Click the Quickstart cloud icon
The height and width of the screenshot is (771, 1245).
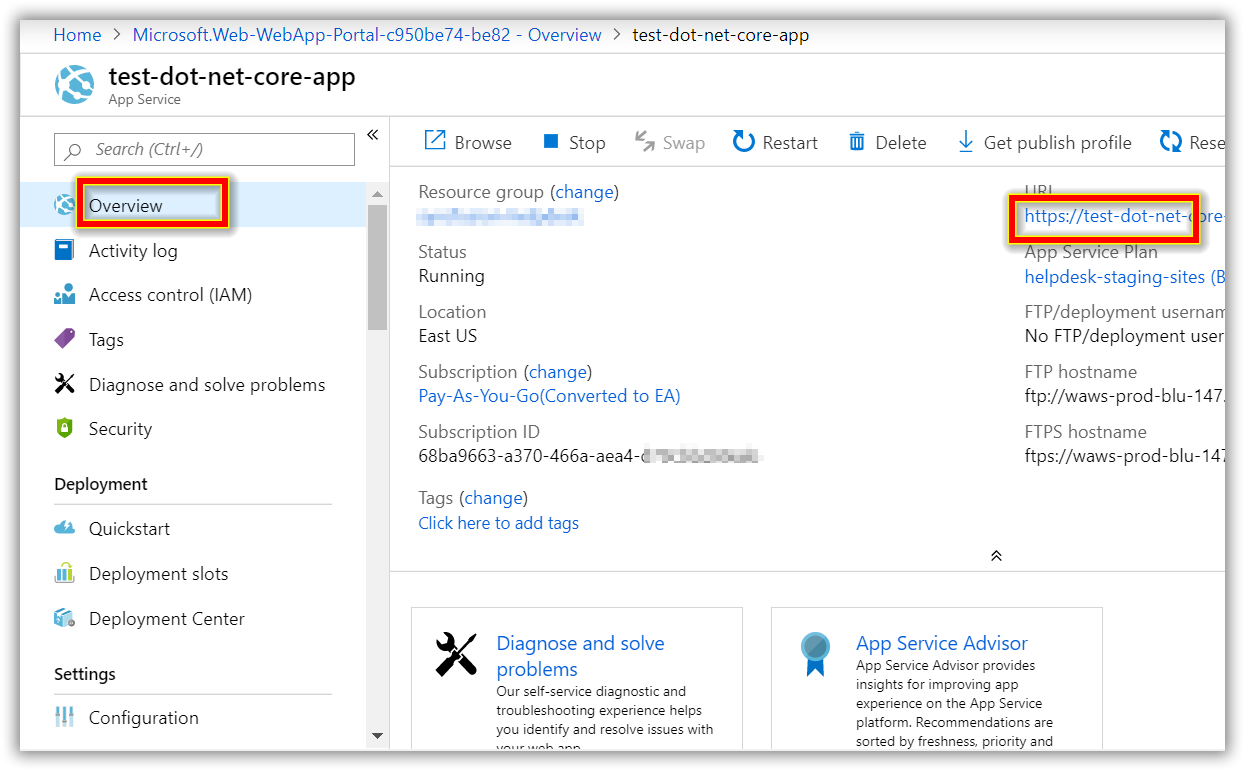[64, 528]
